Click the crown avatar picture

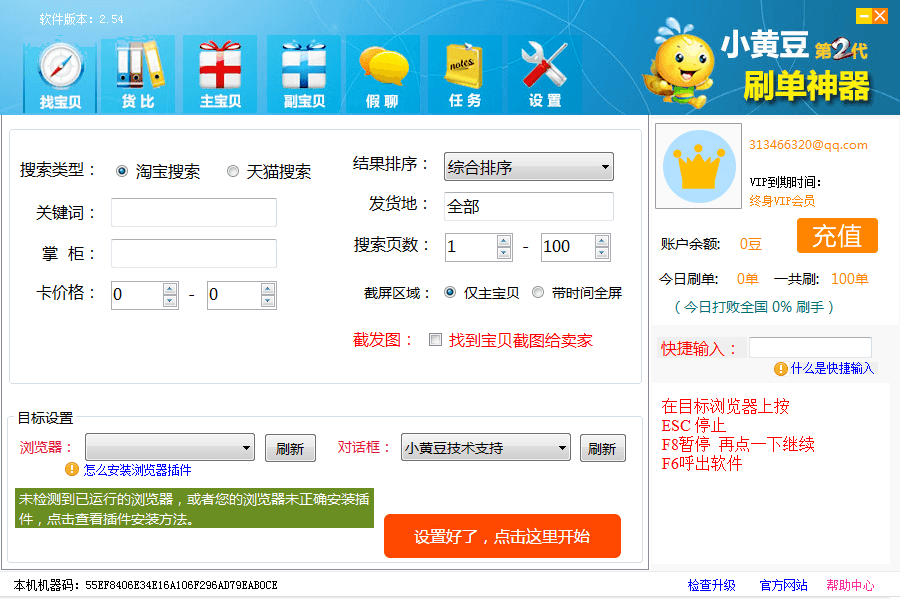(699, 166)
